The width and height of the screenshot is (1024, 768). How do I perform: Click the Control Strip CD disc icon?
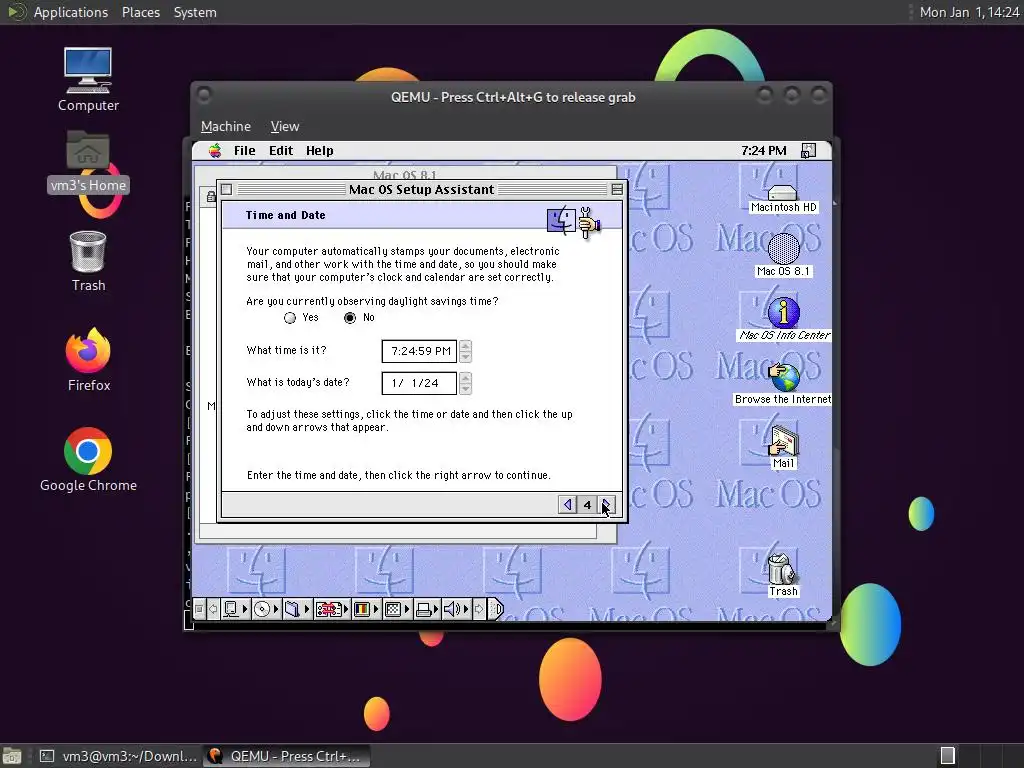tap(262, 609)
